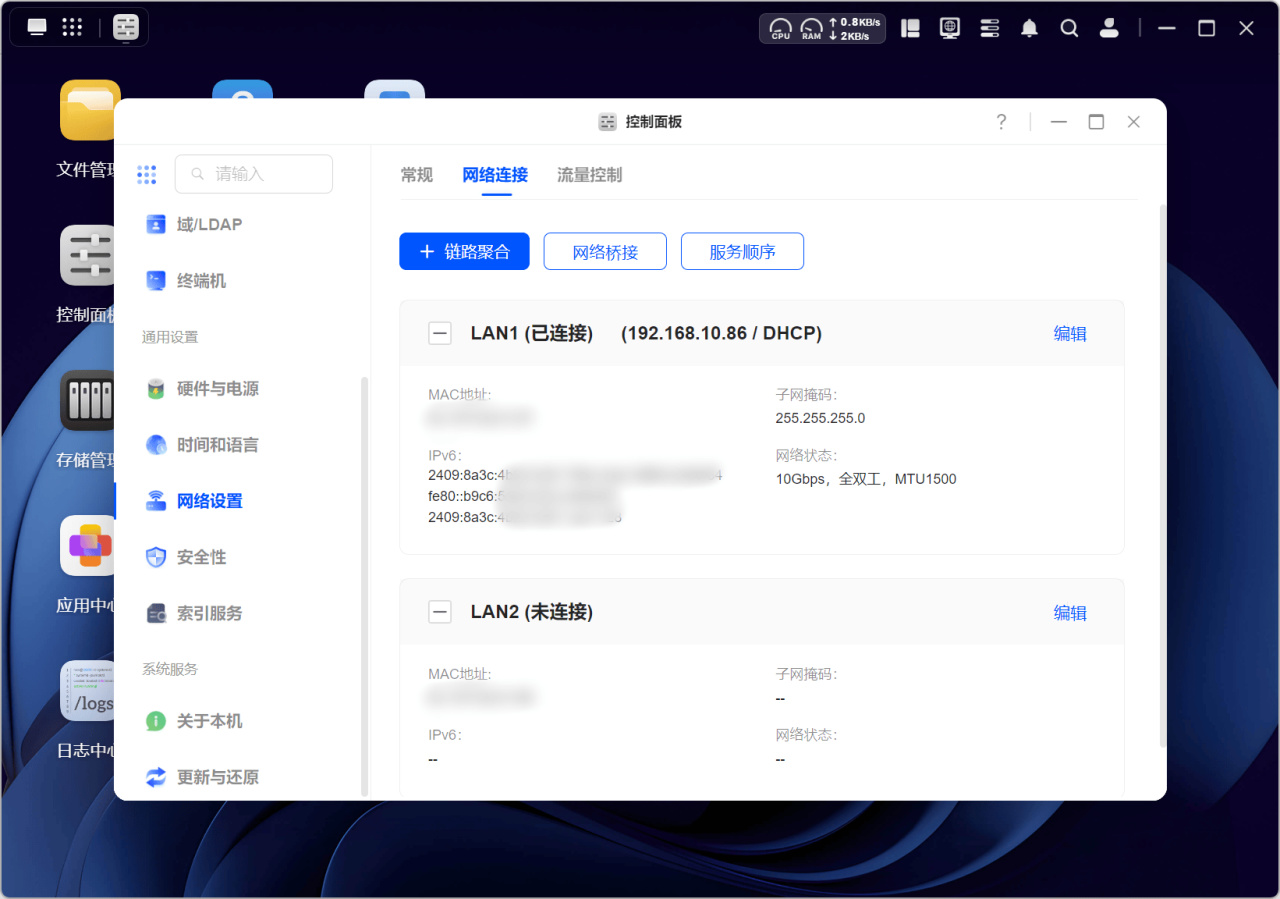Click the 控制面板 window title

click(x=653, y=122)
